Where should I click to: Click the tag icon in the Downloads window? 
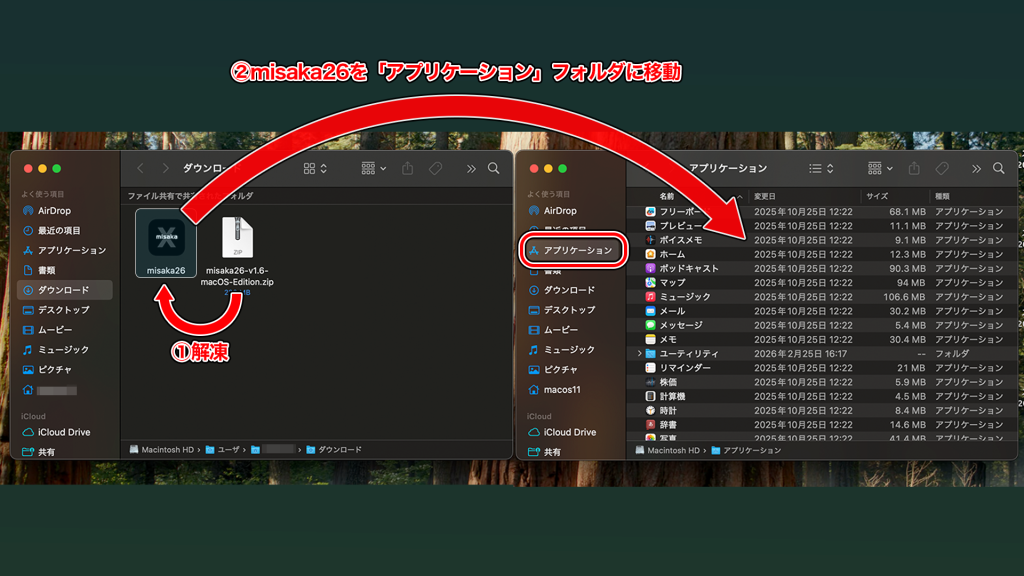coord(436,169)
